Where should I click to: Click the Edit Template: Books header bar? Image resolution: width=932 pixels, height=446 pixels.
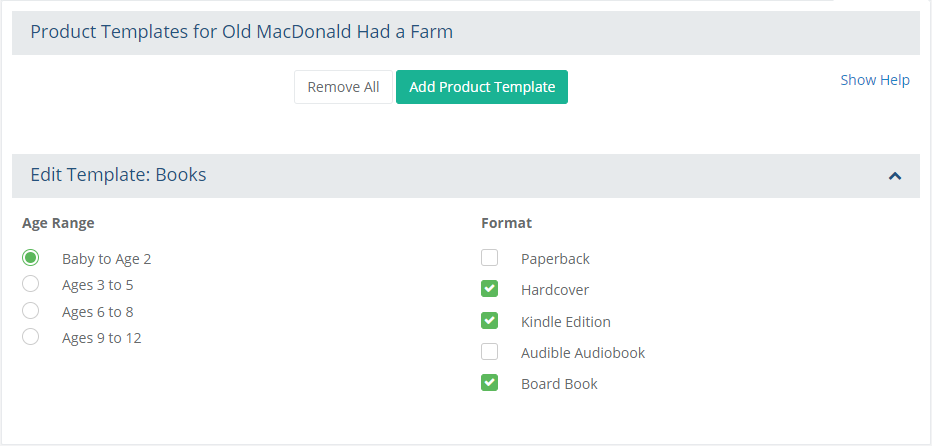click(465, 175)
